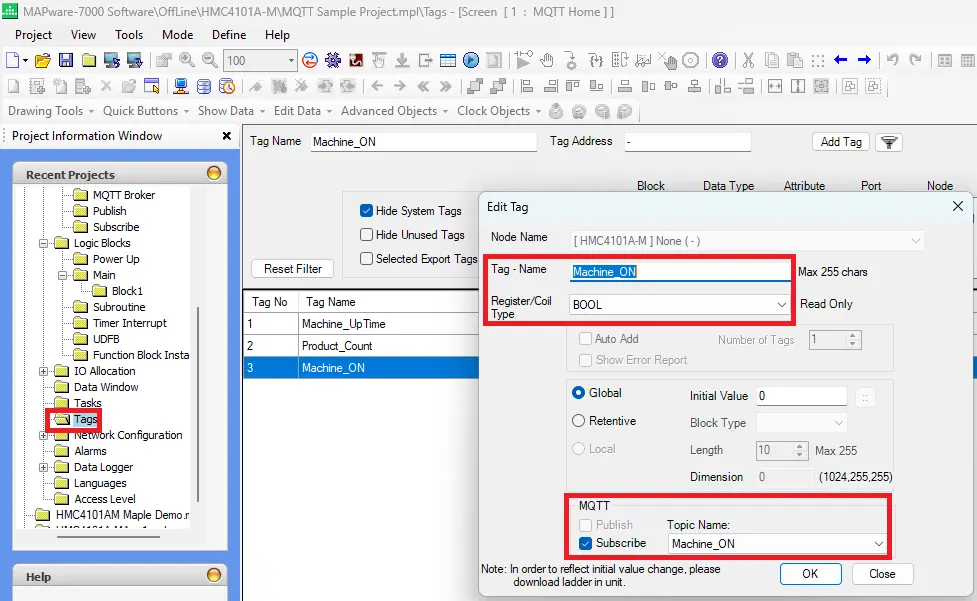Open the Define menu
The width and height of the screenshot is (977, 601).
[x=229, y=35]
